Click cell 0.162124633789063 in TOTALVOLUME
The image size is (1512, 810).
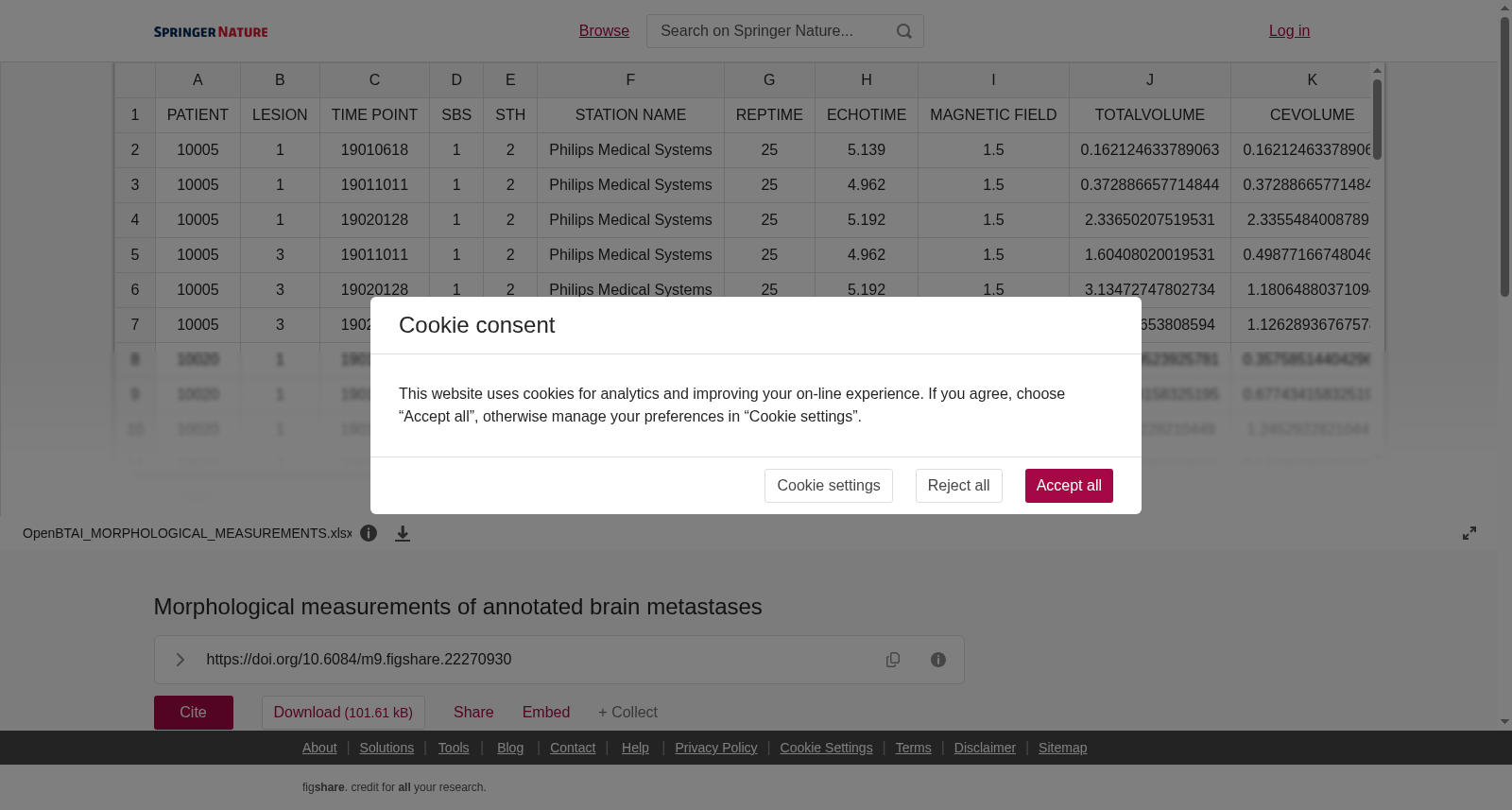[1150, 150]
